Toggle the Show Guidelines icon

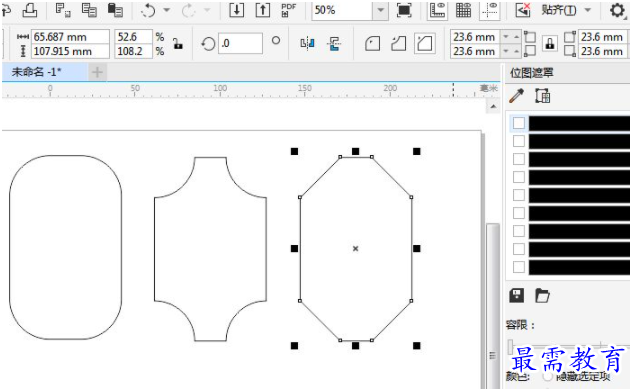click(489, 10)
